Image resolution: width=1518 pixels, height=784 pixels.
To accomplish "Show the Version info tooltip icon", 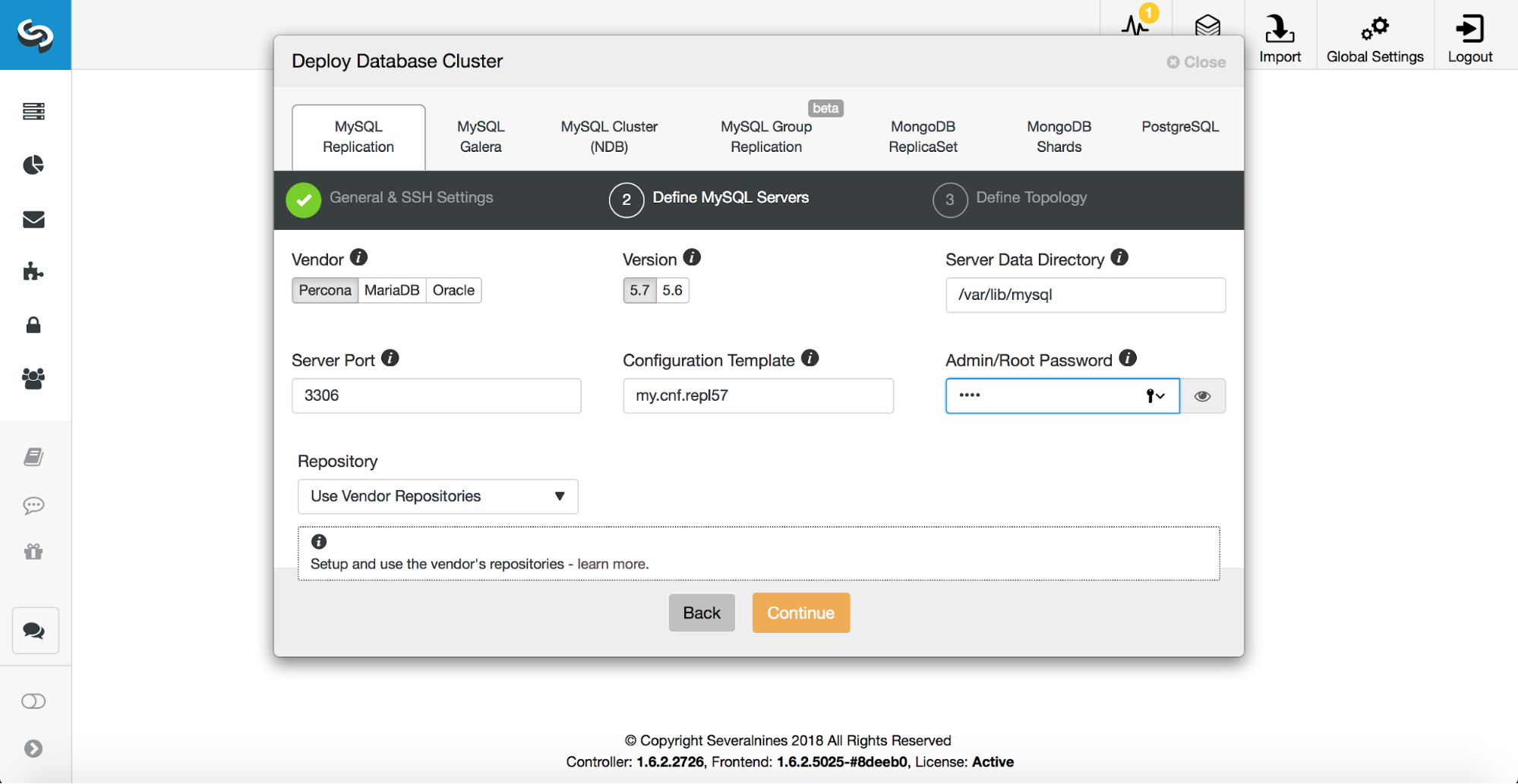I will (x=692, y=257).
